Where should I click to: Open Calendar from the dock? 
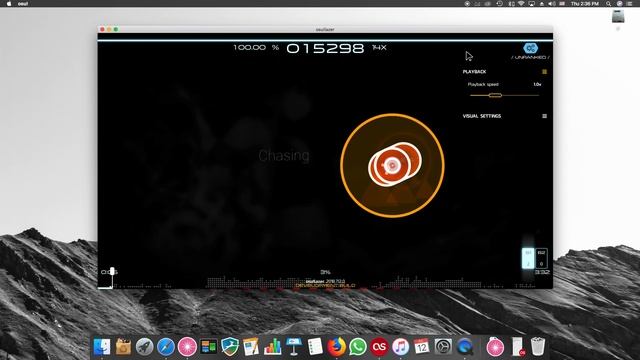(422, 347)
